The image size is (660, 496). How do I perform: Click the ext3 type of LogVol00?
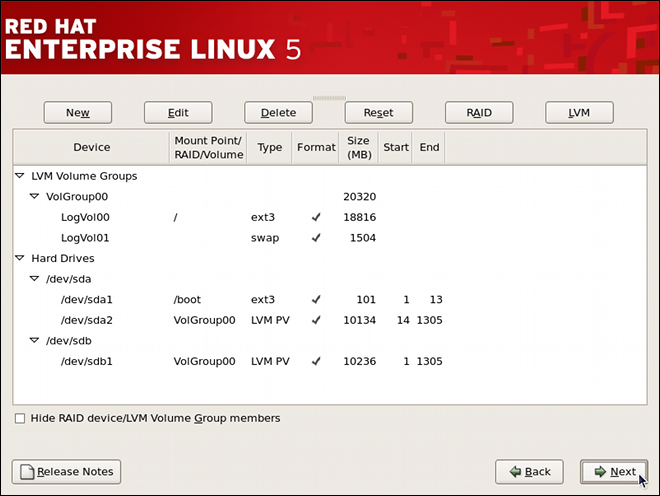tap(263, 217)
